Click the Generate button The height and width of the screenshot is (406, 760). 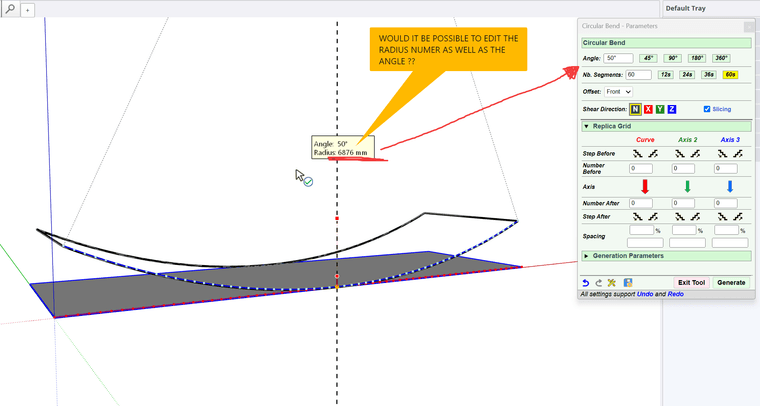[x=731, y=282]
